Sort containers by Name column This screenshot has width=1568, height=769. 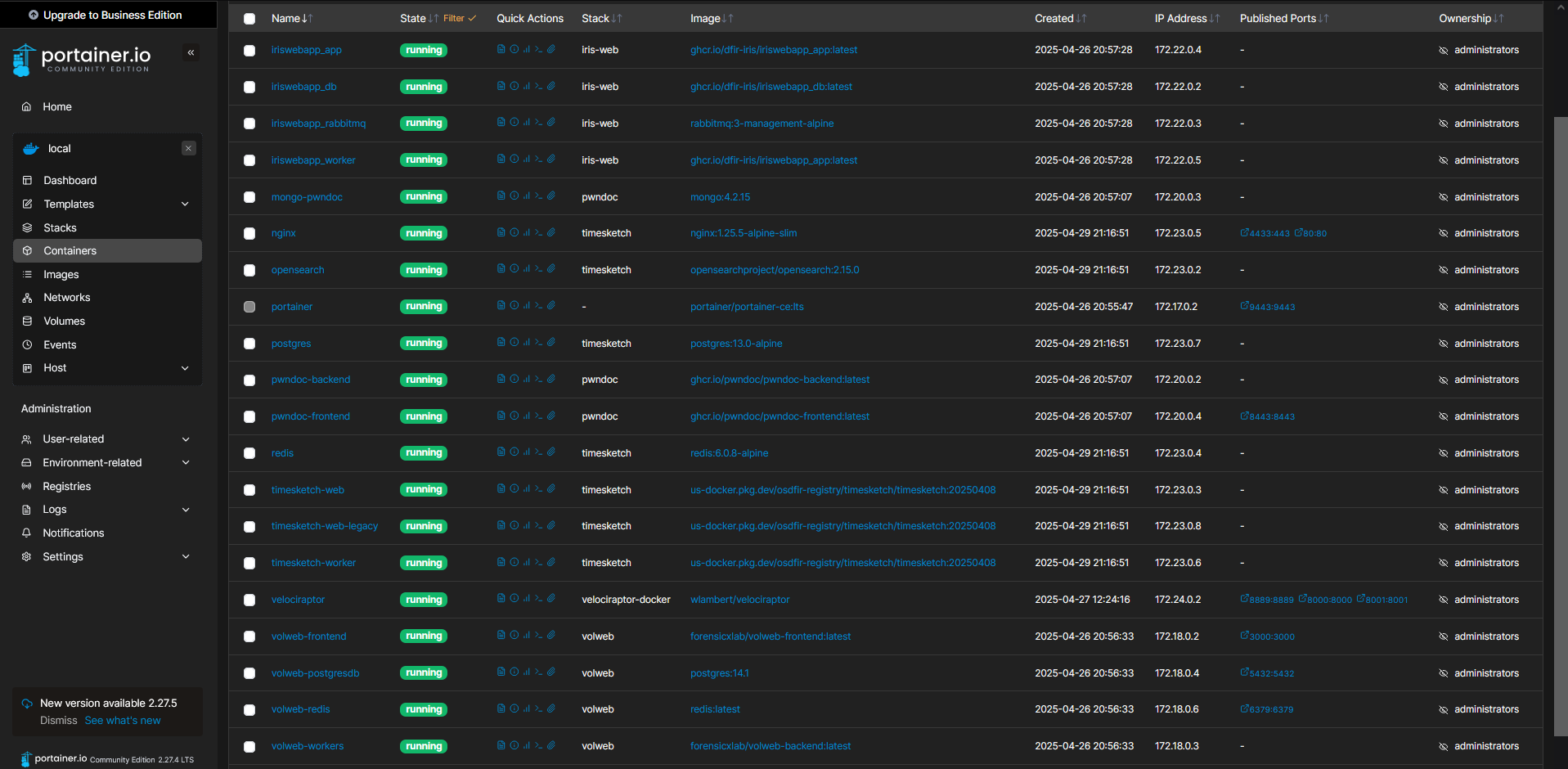click(x=291, y=18)
